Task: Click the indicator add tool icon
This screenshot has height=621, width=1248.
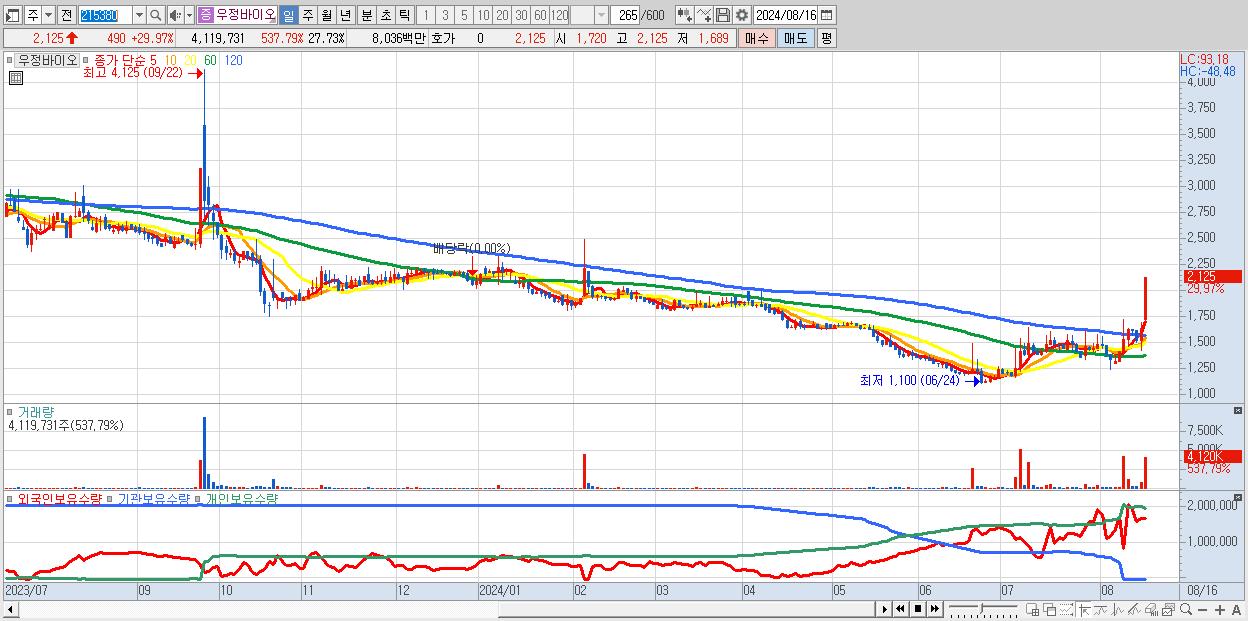Action: 684,15
